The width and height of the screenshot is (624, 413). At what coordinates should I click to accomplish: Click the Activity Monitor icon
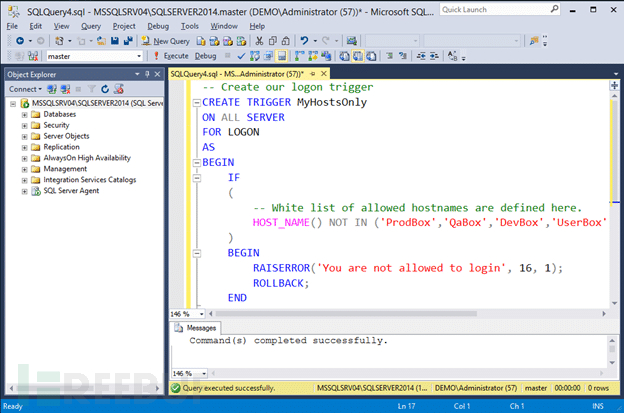pyautogui.click(x=351, y=41)
